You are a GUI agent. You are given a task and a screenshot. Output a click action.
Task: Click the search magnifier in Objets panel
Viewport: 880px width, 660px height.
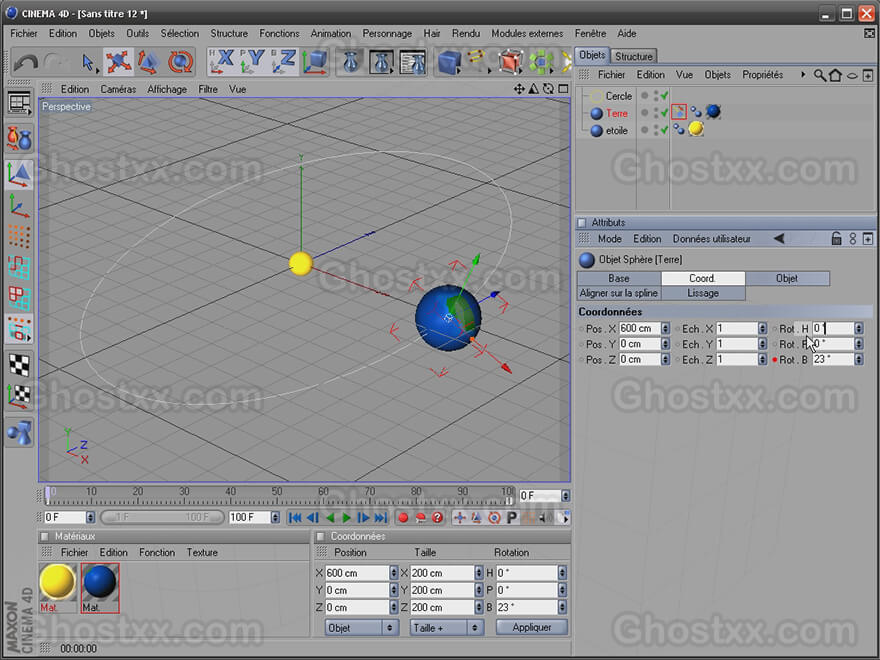pyautogui.click(x=819, y=75)
